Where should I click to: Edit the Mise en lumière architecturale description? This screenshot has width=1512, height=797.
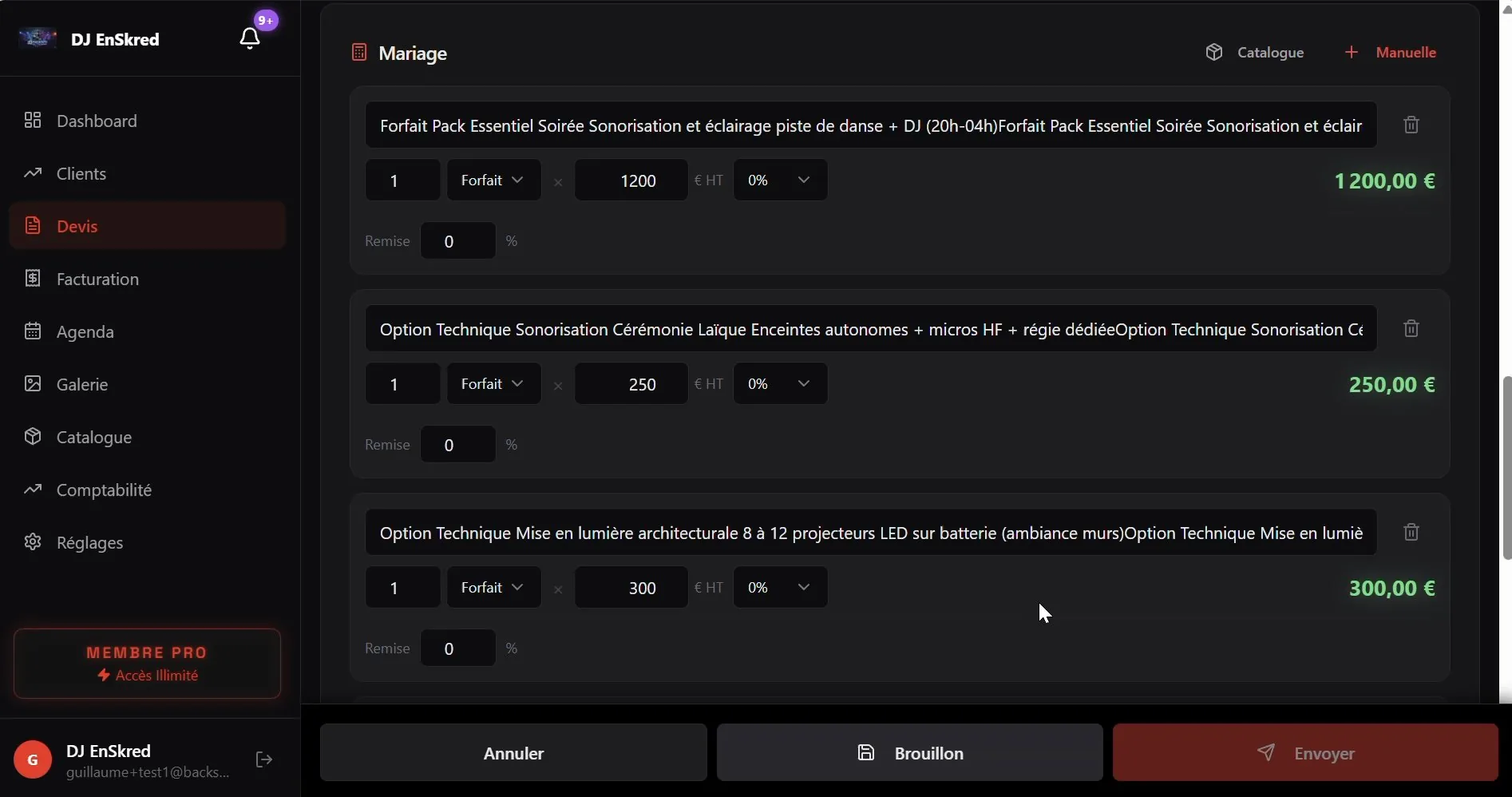[871, 533]
